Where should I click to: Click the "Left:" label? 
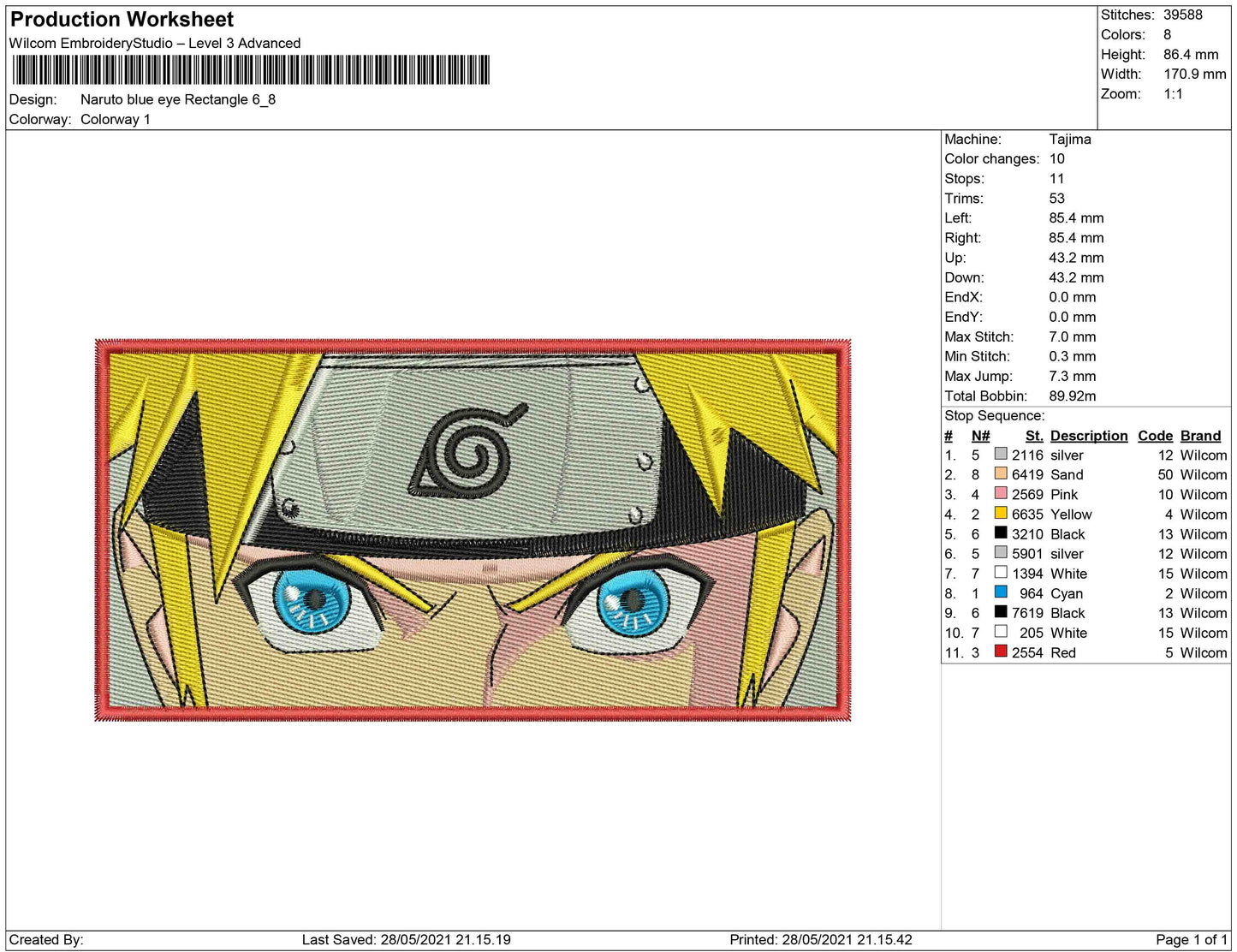pos(960,217)
